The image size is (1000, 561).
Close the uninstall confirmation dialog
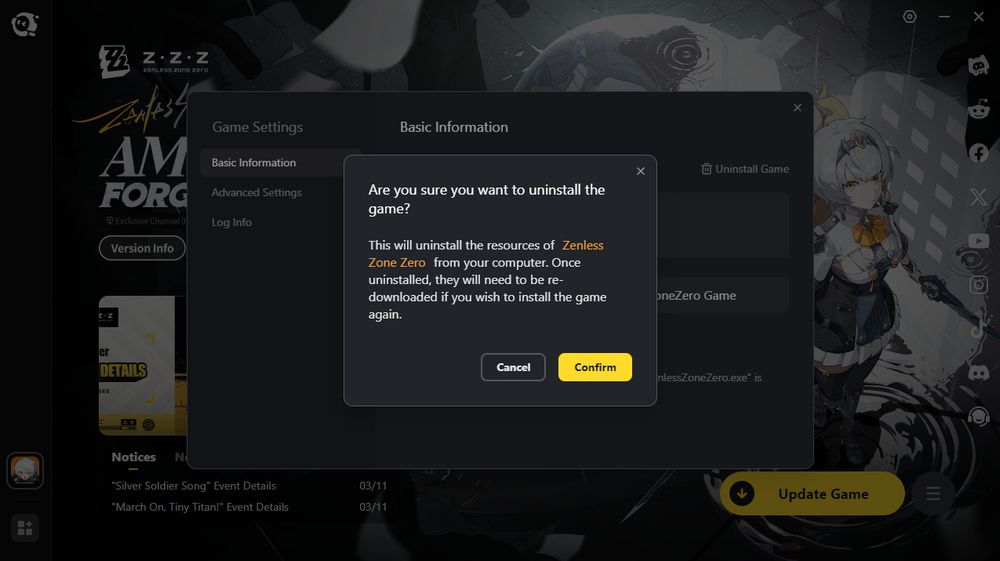[x=640, y=171]
